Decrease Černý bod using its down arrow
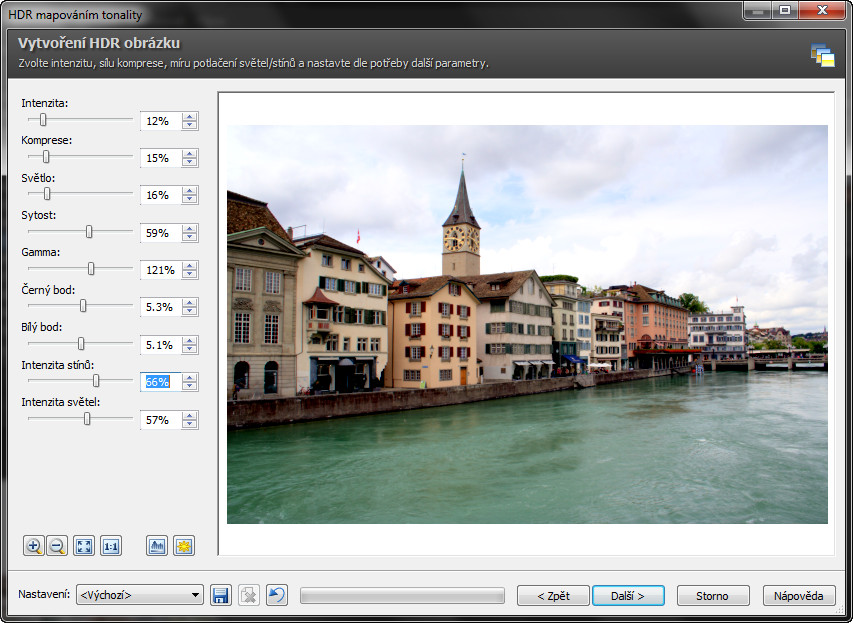Image resolution: width=853 pixels, height=623 pixels. [x=190, y=312]
